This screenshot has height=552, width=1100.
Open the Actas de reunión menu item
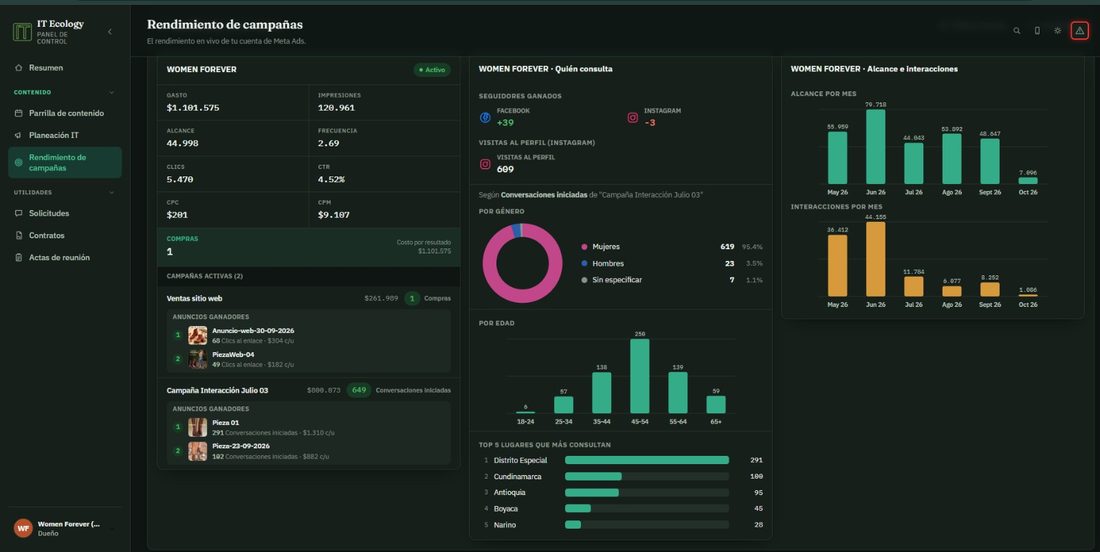[65, 257]
